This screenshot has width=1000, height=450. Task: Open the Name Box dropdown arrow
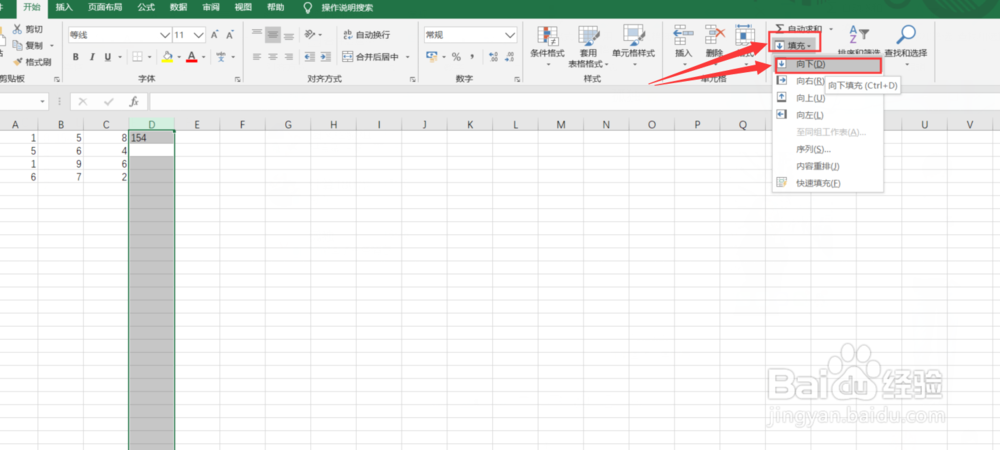point(43,101)
